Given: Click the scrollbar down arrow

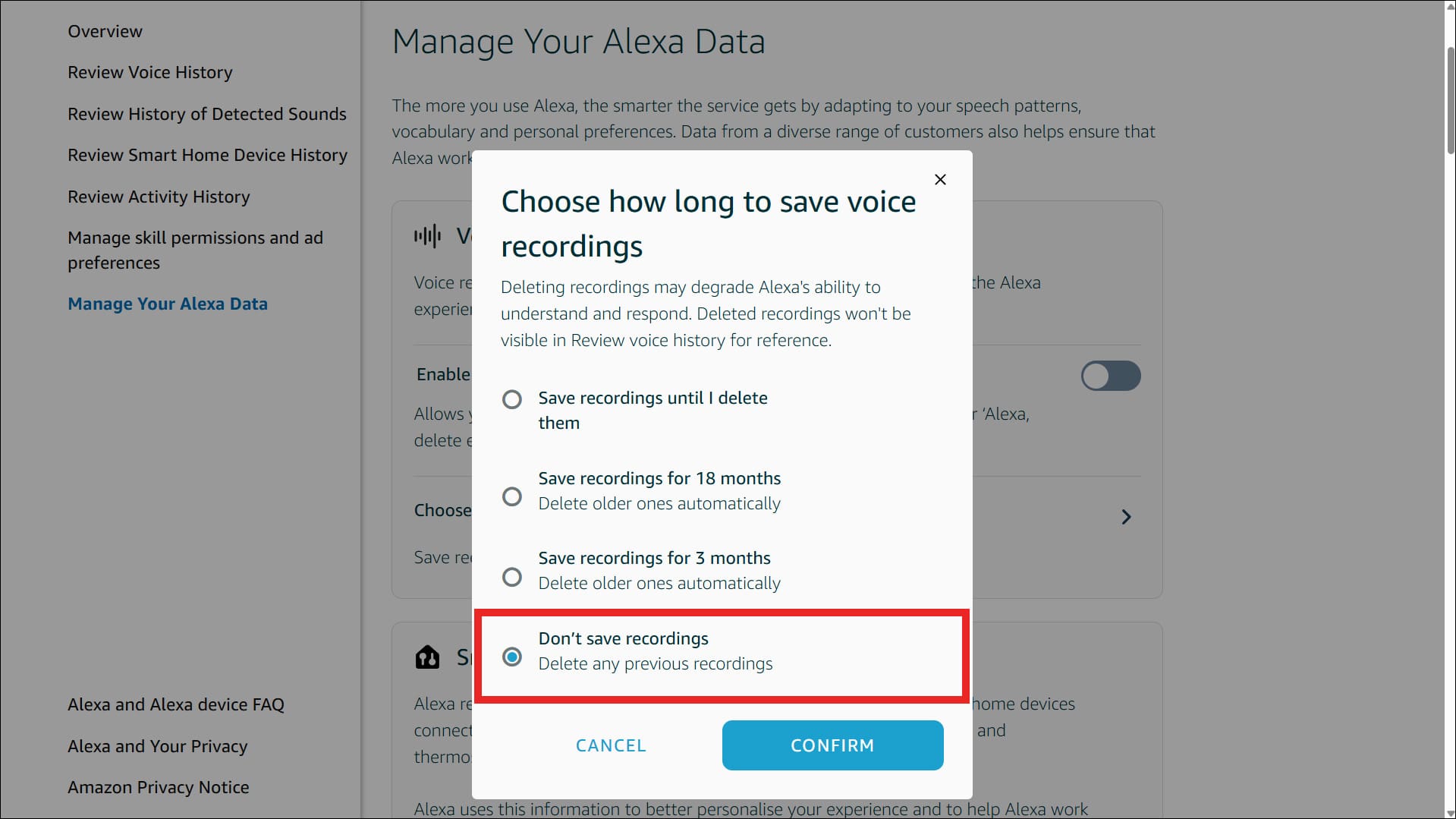Looking at the screenshot, I should (1450, 812).
